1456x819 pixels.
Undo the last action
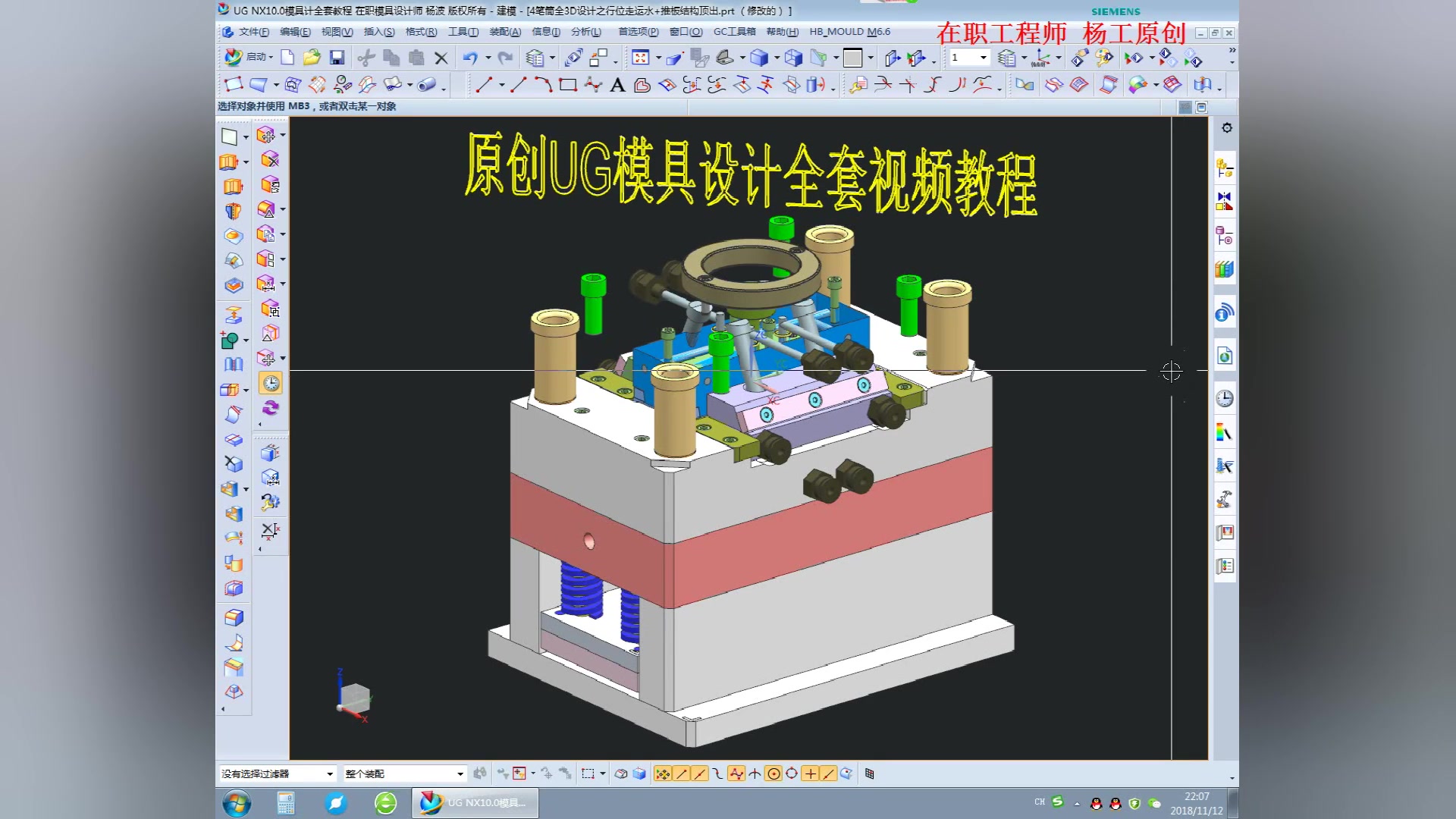point(470,58)
